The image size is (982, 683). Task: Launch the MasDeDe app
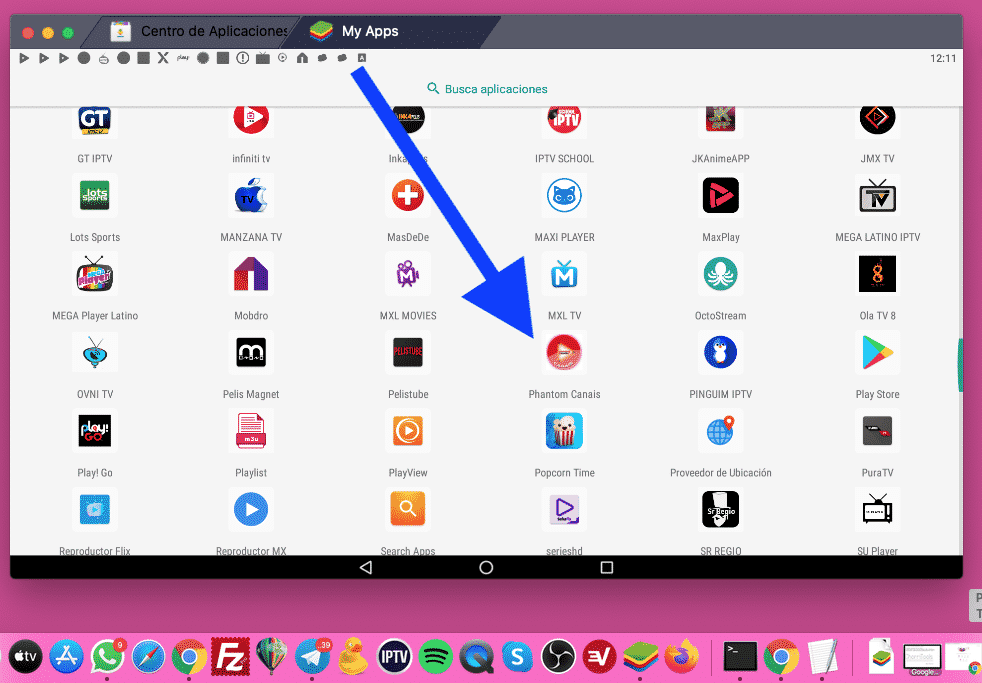click(407, 196)
